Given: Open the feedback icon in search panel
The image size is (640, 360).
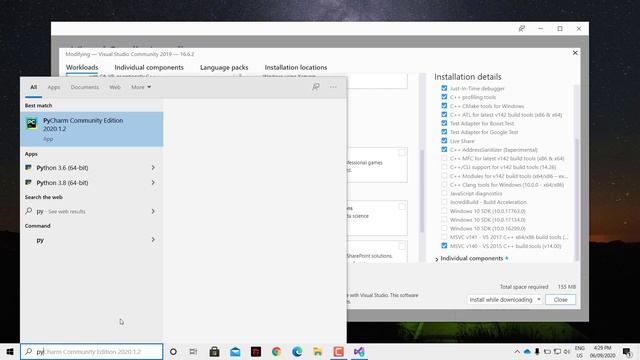Looking at the screenshot, I should (316, 87).
